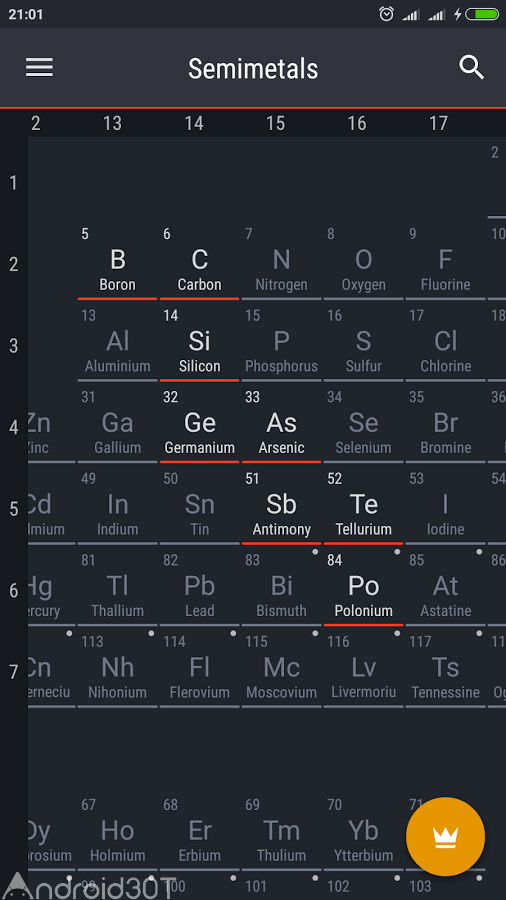Select group 16 column header
This screenshot has height=900, width=506.
357,123
